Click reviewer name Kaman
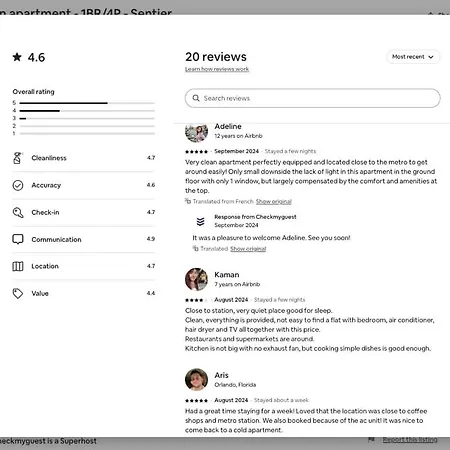 tap(227, 275)
